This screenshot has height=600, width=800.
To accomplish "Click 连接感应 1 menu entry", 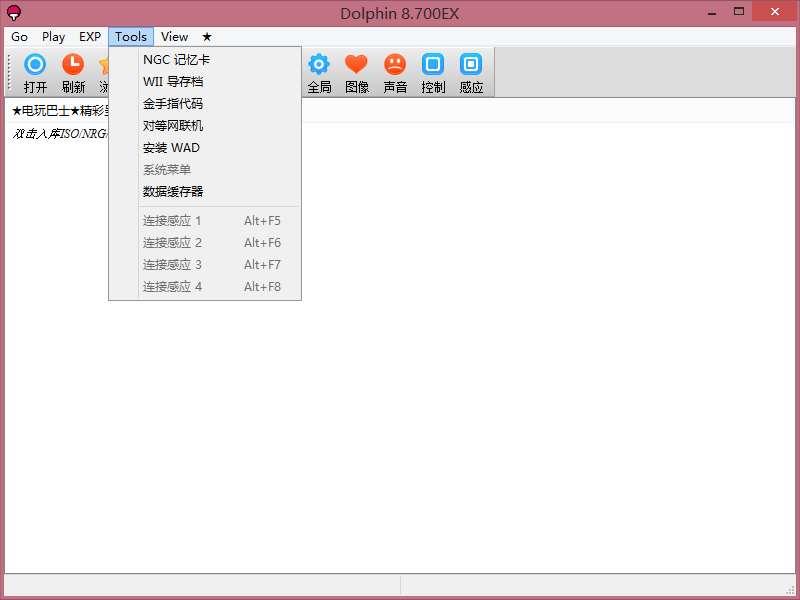I will coord(205,220).
